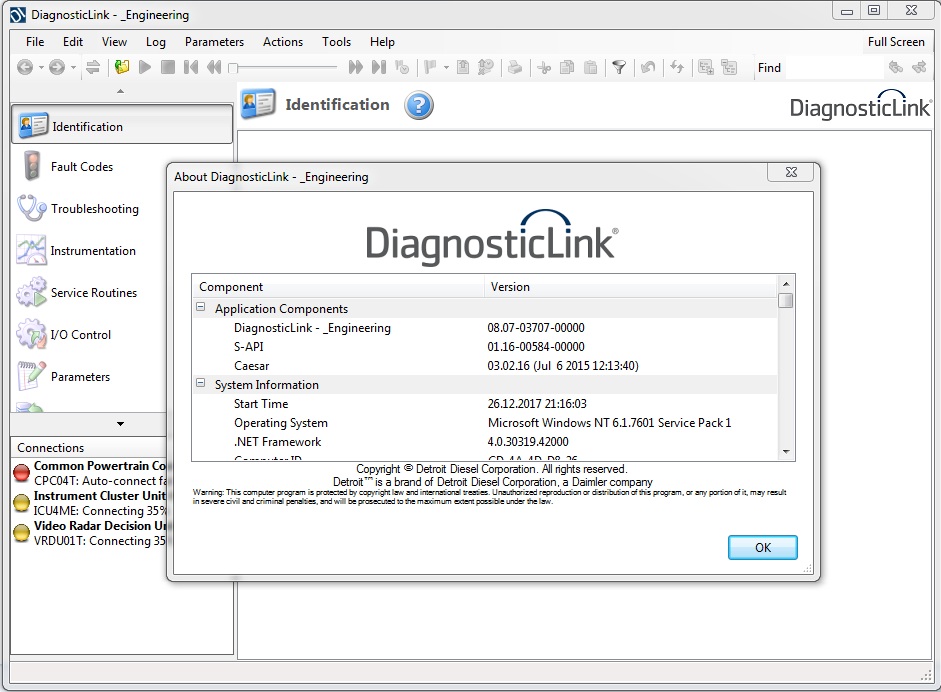Click the printer icon in toolbar
This screenshot has height=692, width=941.
point(514,67)
